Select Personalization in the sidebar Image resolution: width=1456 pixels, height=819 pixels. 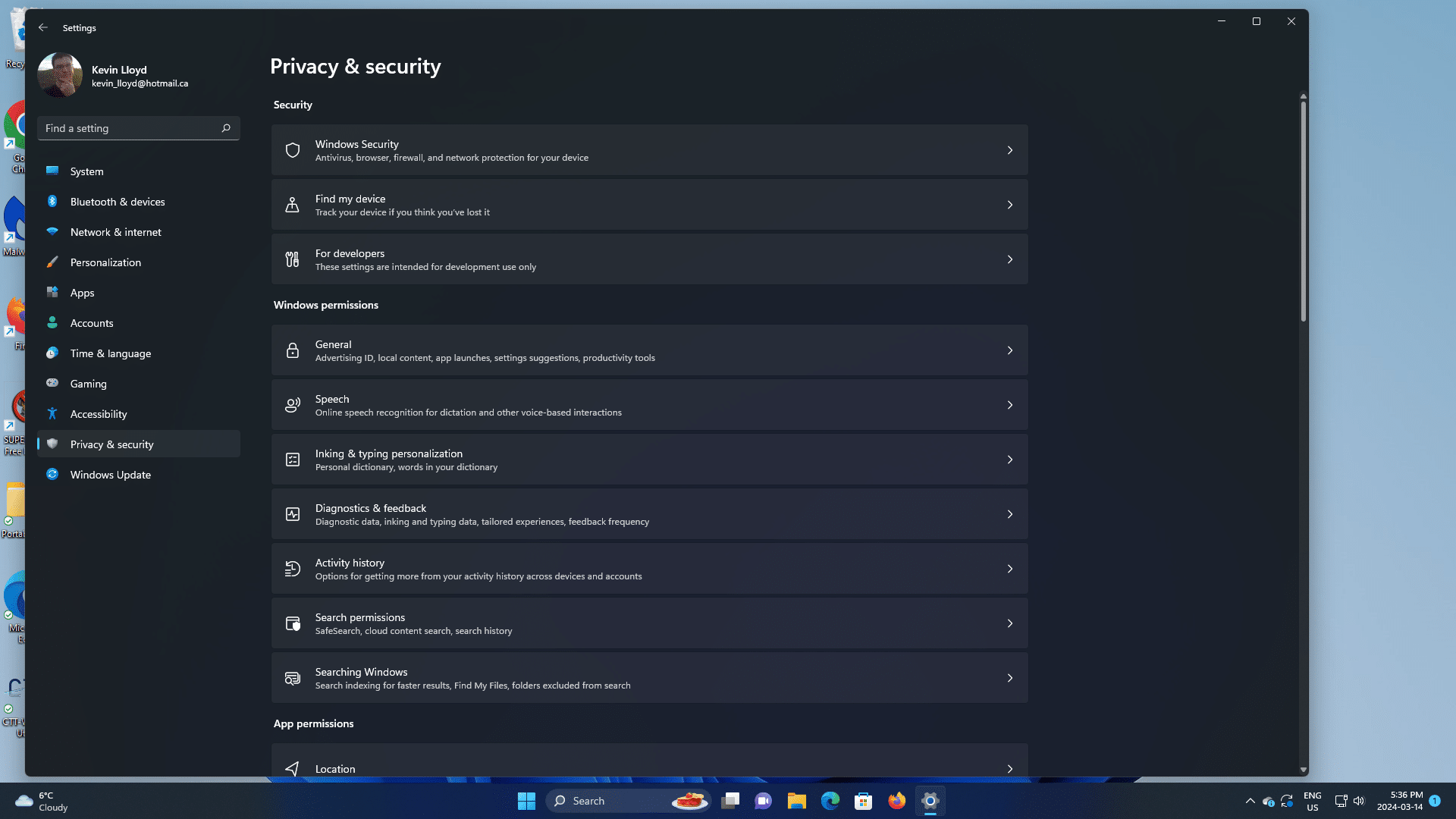coord(105,262)
